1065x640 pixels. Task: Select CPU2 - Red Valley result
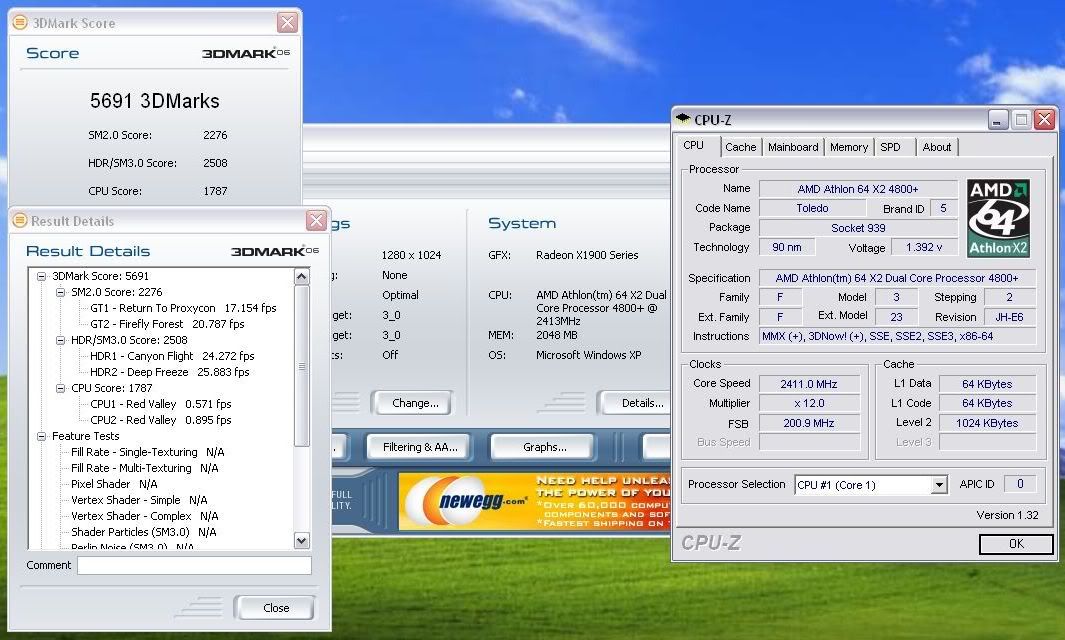[160, 421]
